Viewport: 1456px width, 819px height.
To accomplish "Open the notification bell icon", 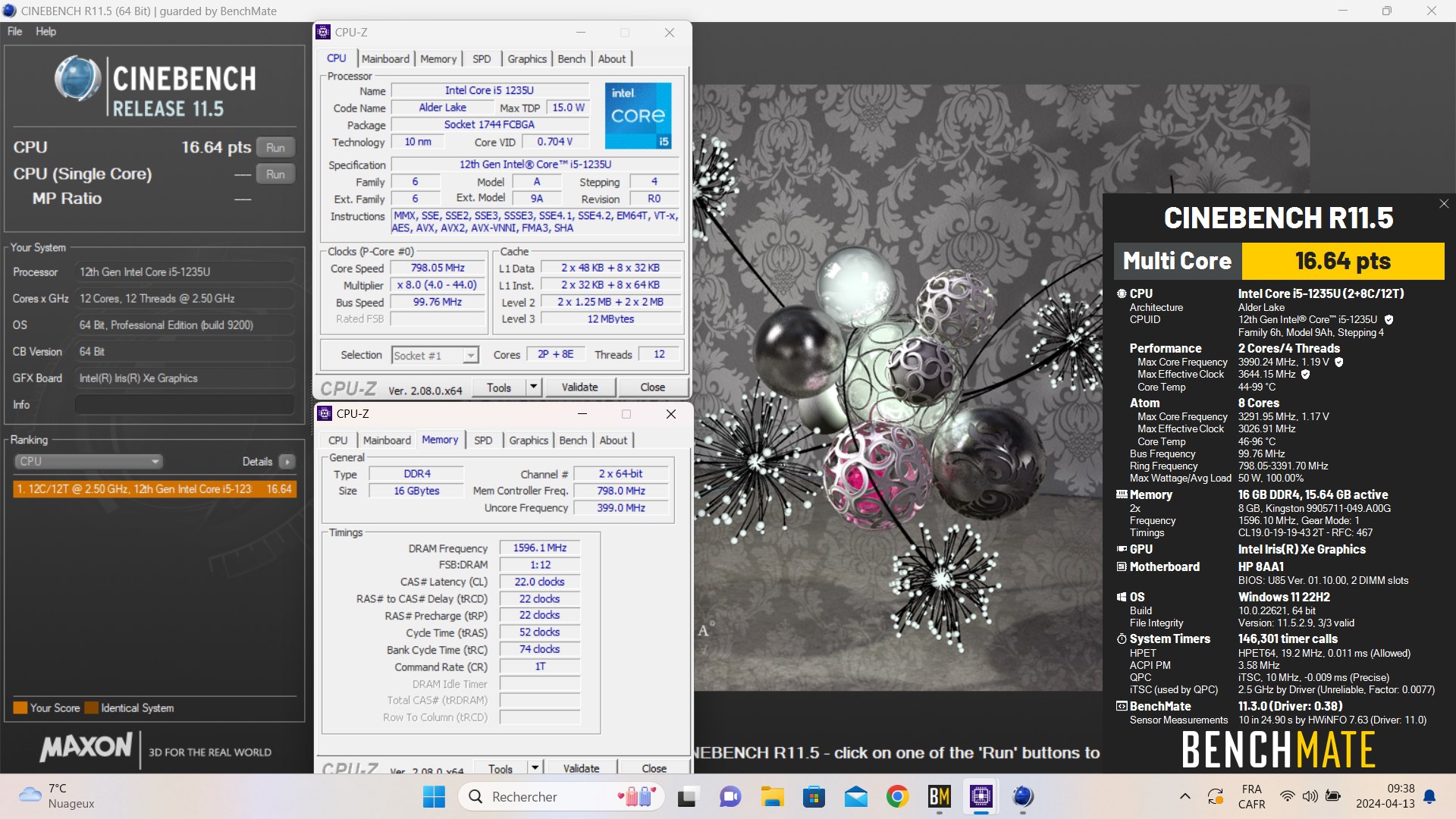I will point(1429,796).
